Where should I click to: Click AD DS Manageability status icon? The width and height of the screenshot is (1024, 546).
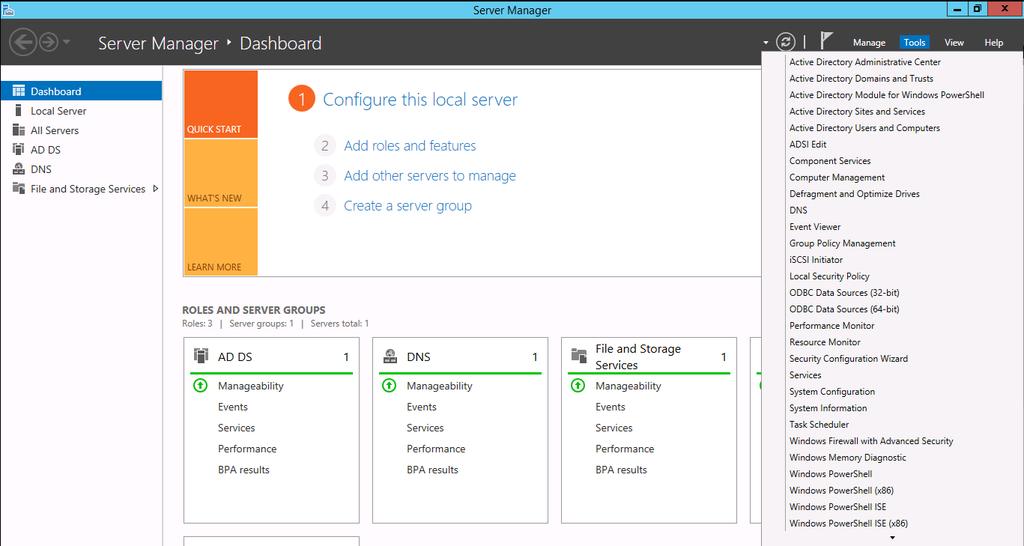coord(200,385)
